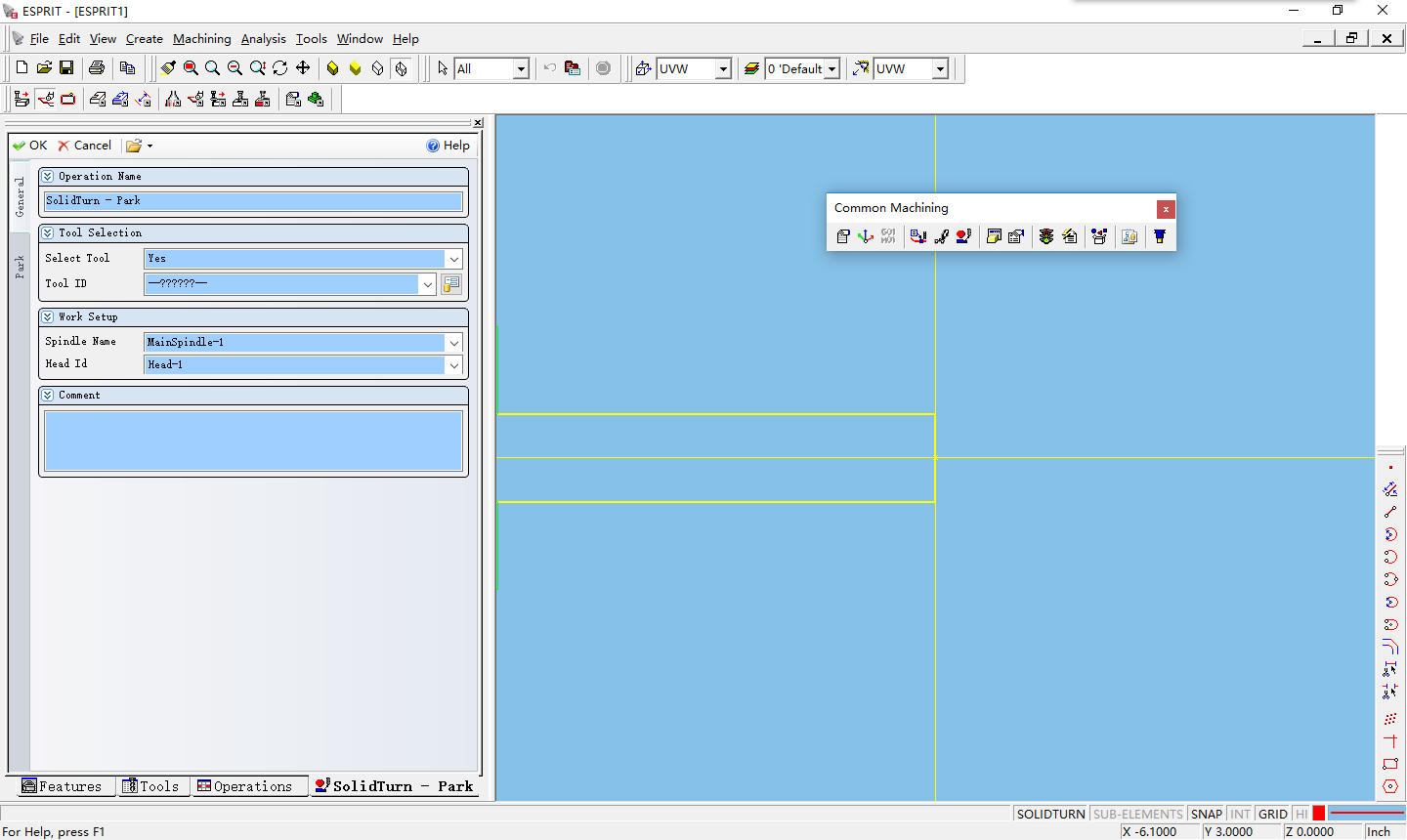The height and width of the screenshot is (840, 1407).
Task: Click the Rotate view circular-arrows icon
Action: click(x=280, y=67)
